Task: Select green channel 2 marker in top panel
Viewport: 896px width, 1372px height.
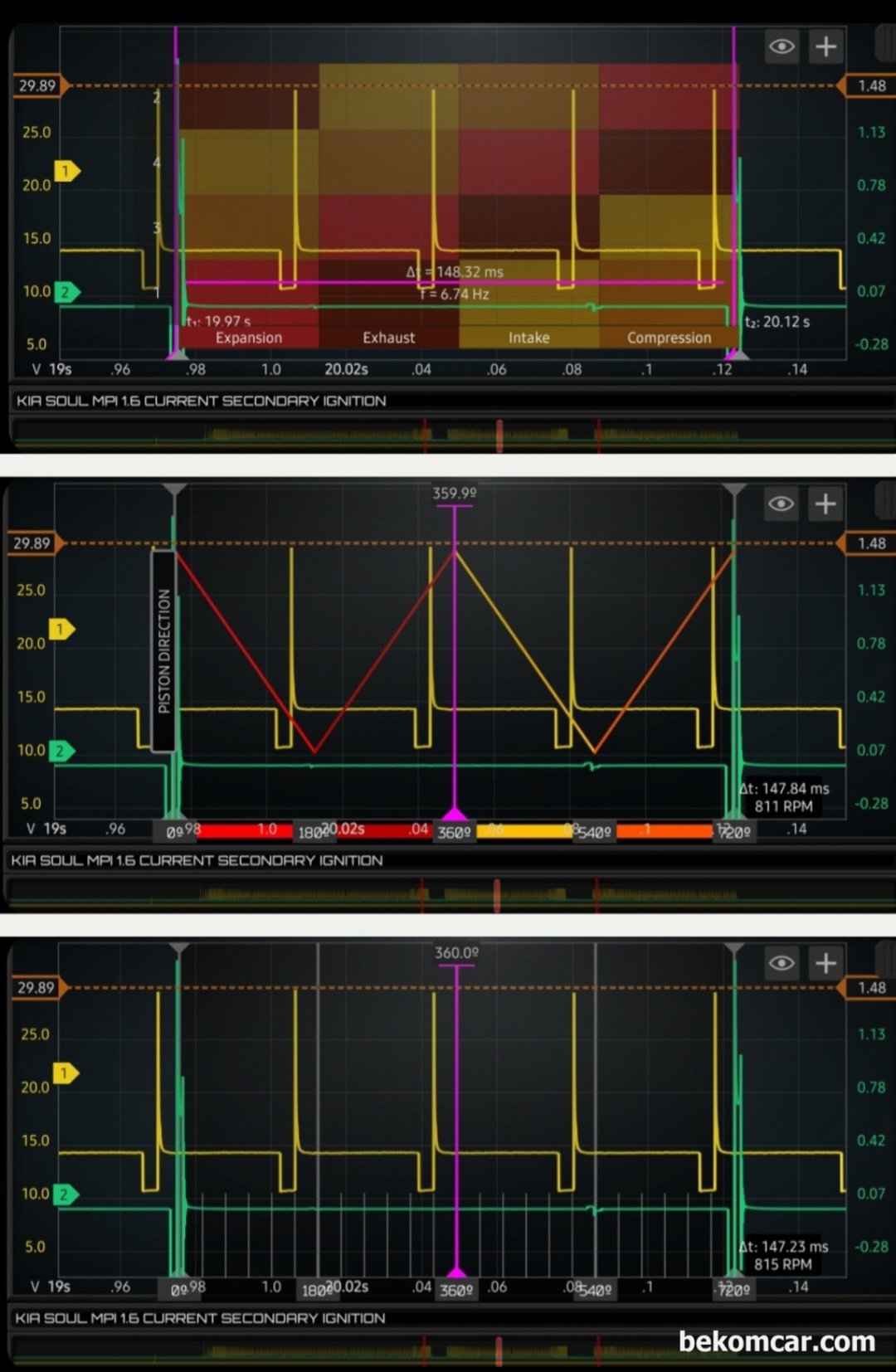Action: tap(66, 292)
